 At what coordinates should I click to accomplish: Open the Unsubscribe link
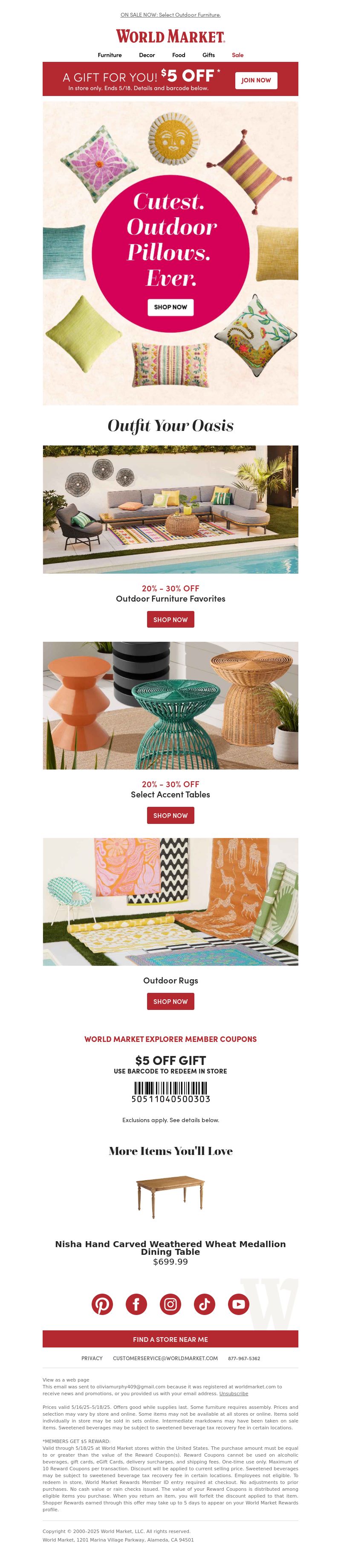(x=234, y=1393)
